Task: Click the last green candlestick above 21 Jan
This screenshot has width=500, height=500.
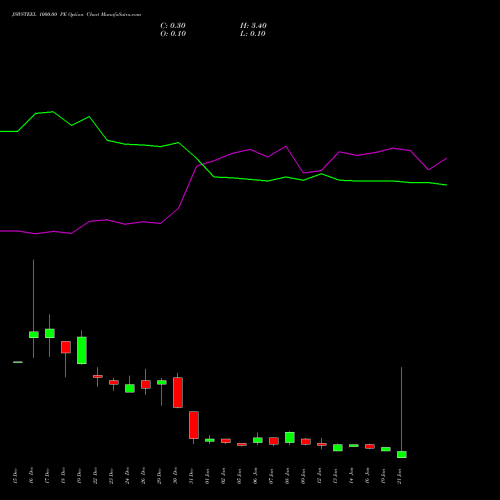Action: coord(402,454)
